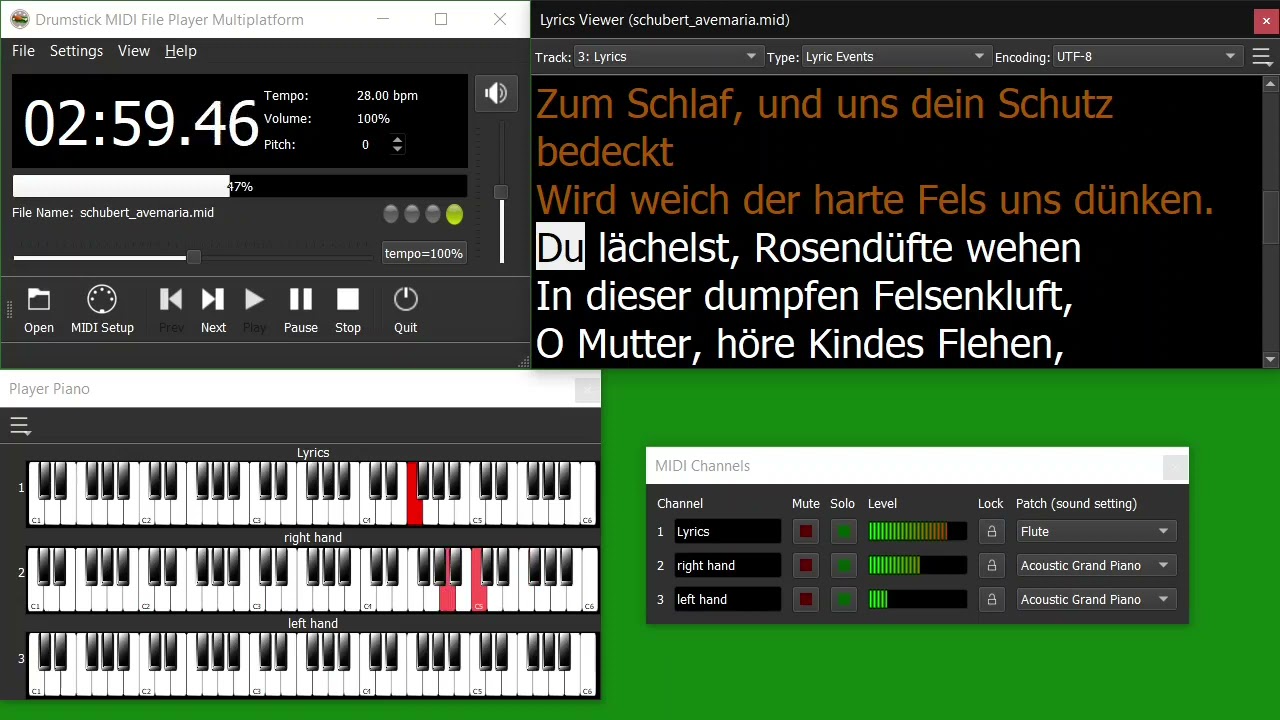Open the MIDI Setup dialog
1280x720 pixels.
pos(102,310)
